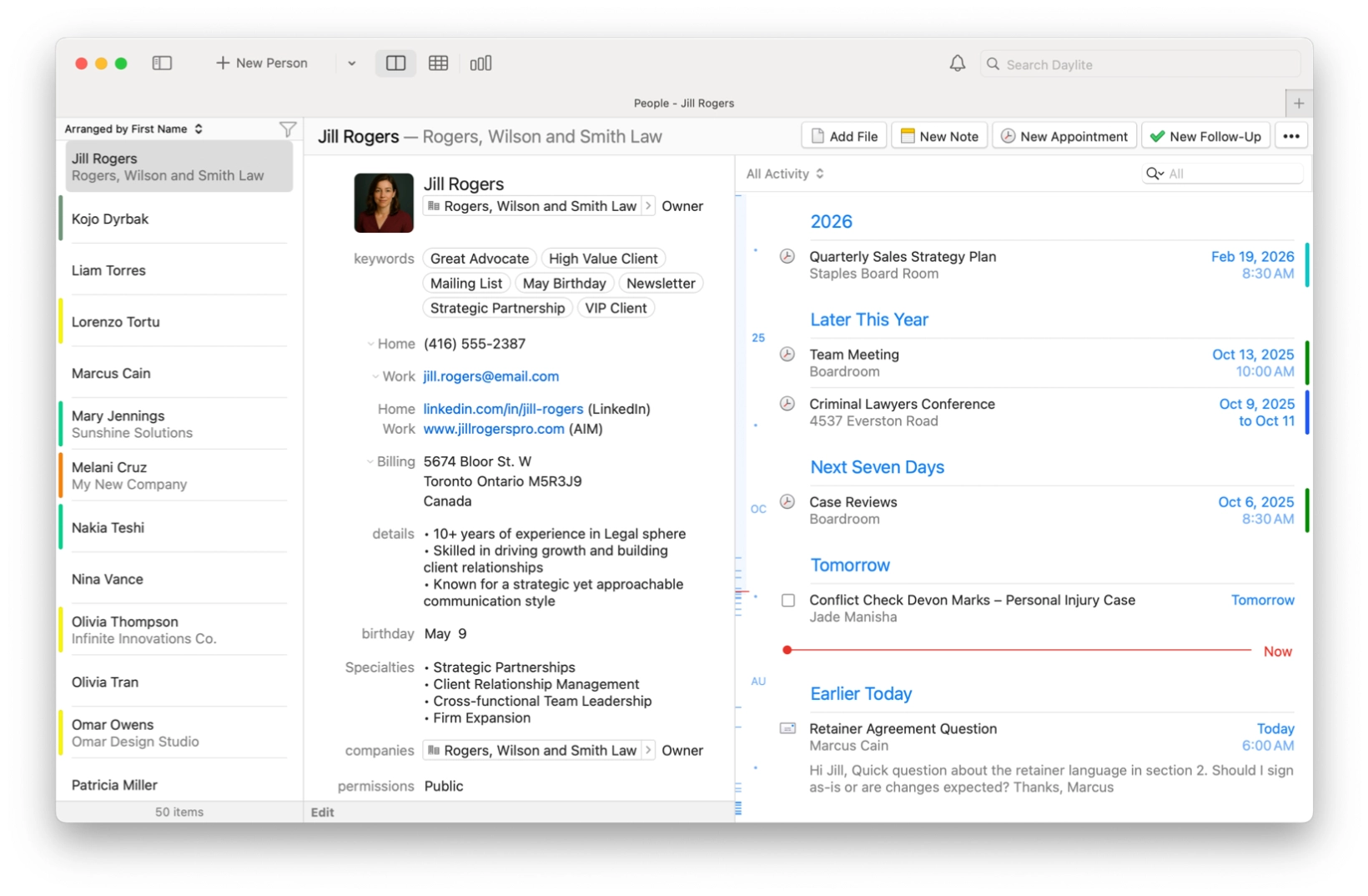Open company chevron in companies row
The width and height of the screenshot is (1368, 896).
click(648, 750)
